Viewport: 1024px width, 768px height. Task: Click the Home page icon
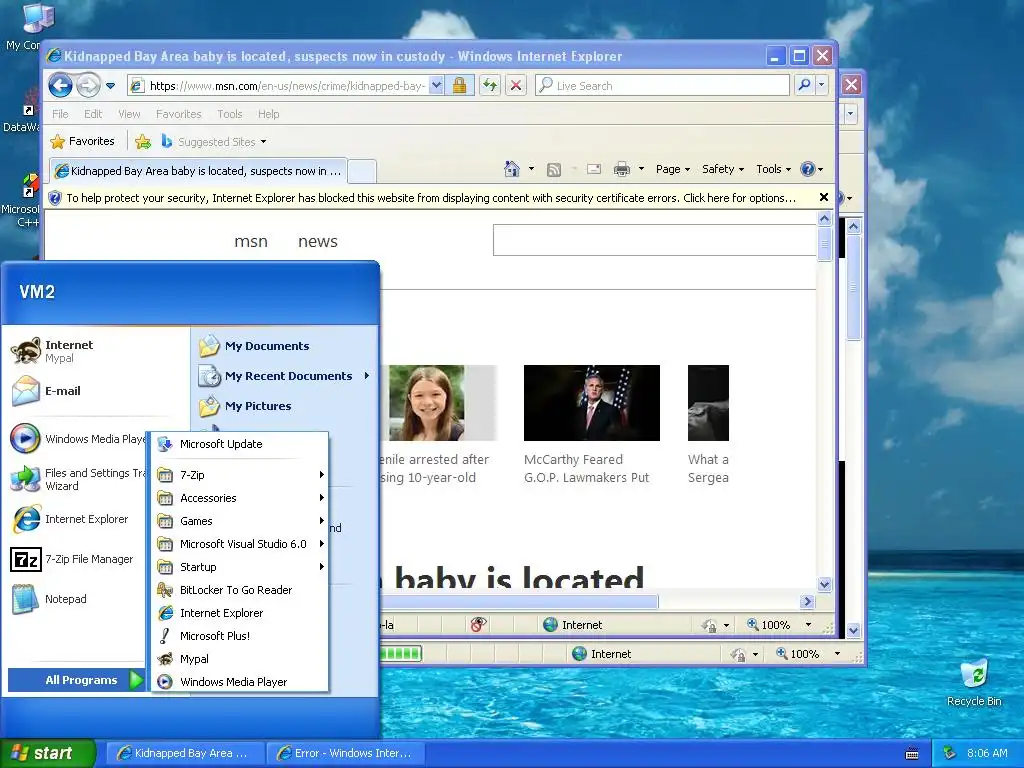coord(512,169)
